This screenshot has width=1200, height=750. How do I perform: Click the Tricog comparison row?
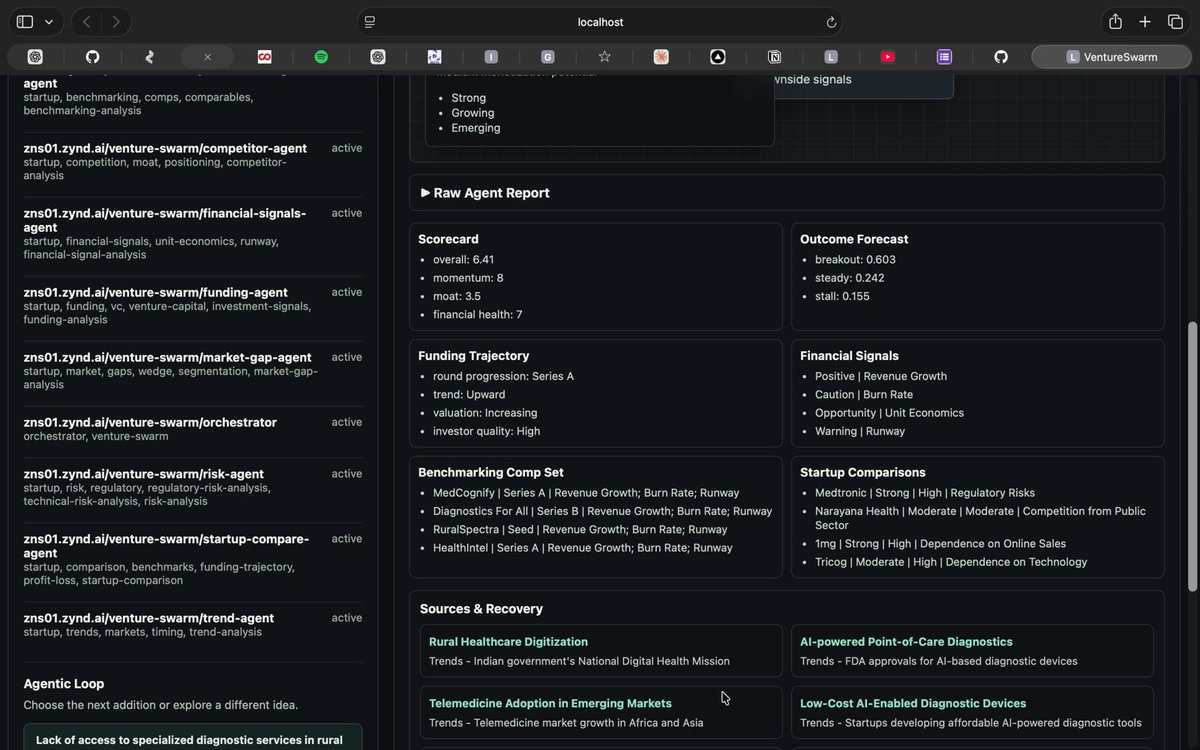[x=951, y=562]
